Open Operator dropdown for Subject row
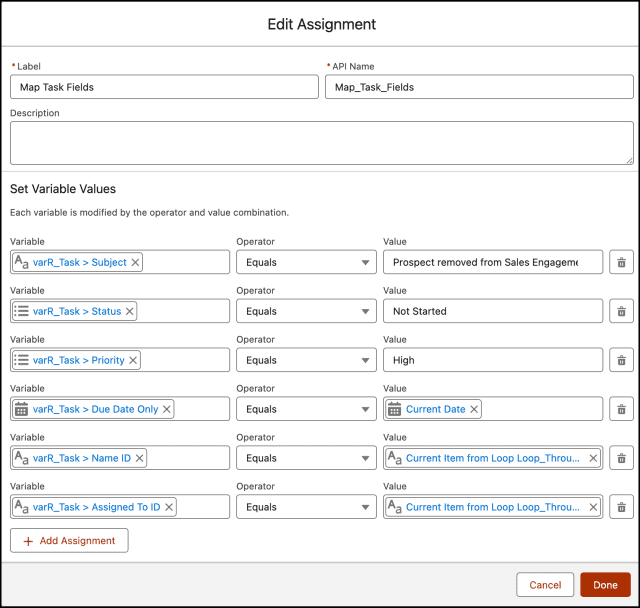This screenshot has width=640, height=608. tap(306, 262)
